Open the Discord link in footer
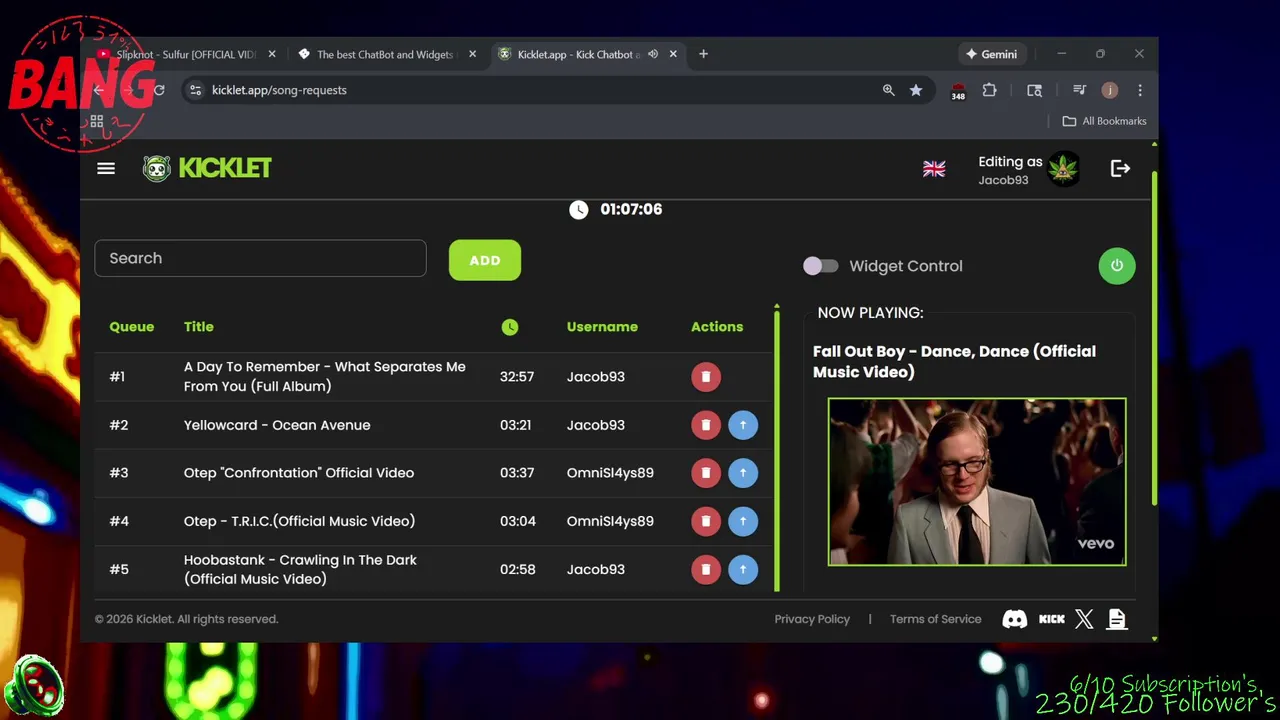Screen dimensions: 1280x720 pyautogui.click(x=1014, y=619)
